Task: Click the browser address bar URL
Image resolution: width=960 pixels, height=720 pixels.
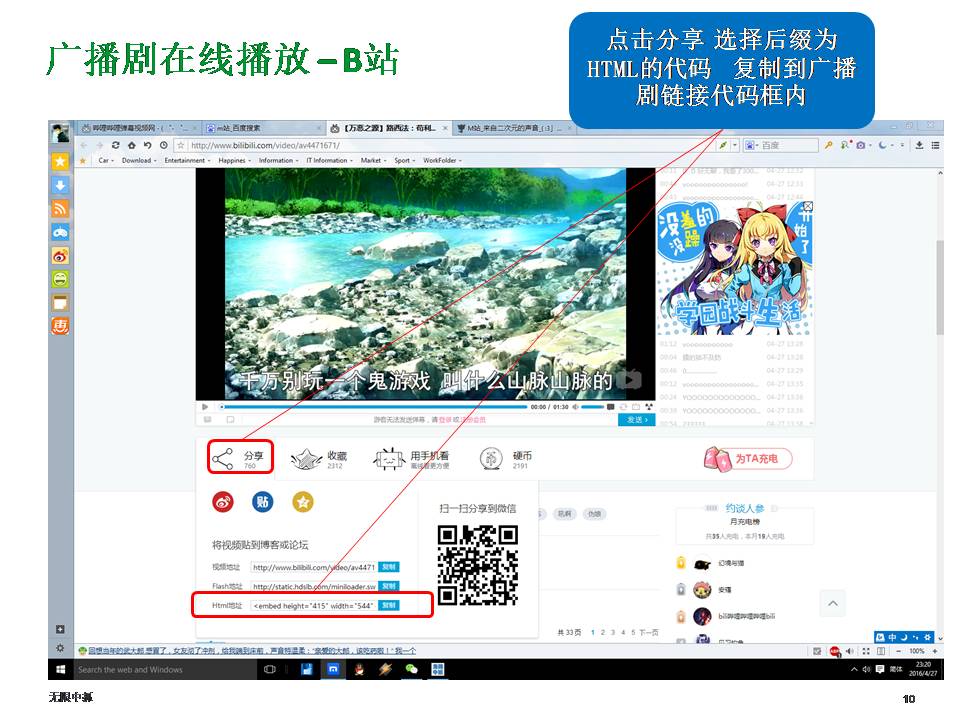Action: (265, 145)
